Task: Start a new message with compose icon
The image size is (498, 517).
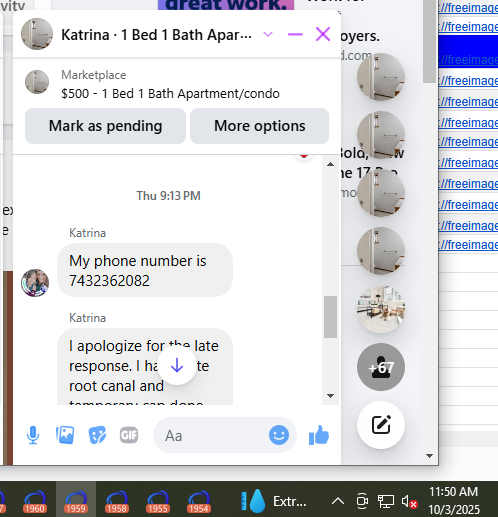Action: coord(381,425)
